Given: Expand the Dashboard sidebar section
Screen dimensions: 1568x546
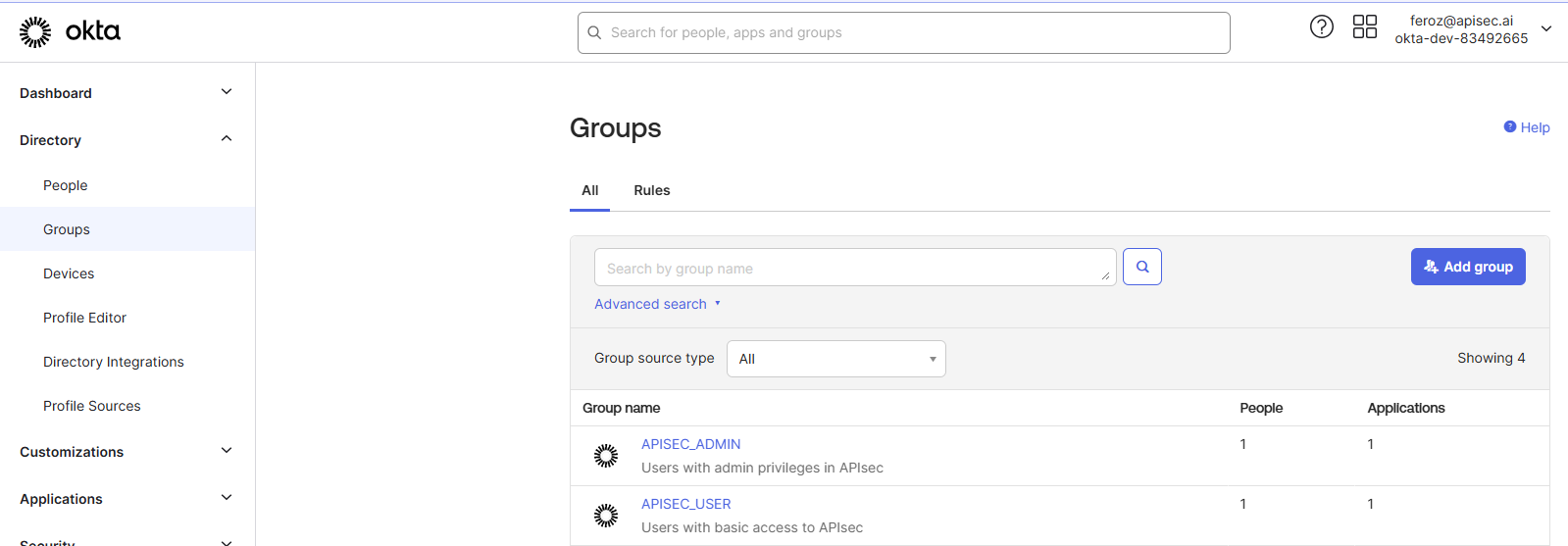Looking at the screenshot, I should [227, 92].
